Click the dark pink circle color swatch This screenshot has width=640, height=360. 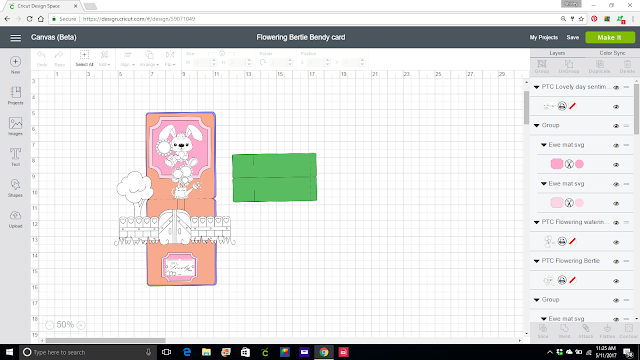pyautogui.click(x=579, y=164)
